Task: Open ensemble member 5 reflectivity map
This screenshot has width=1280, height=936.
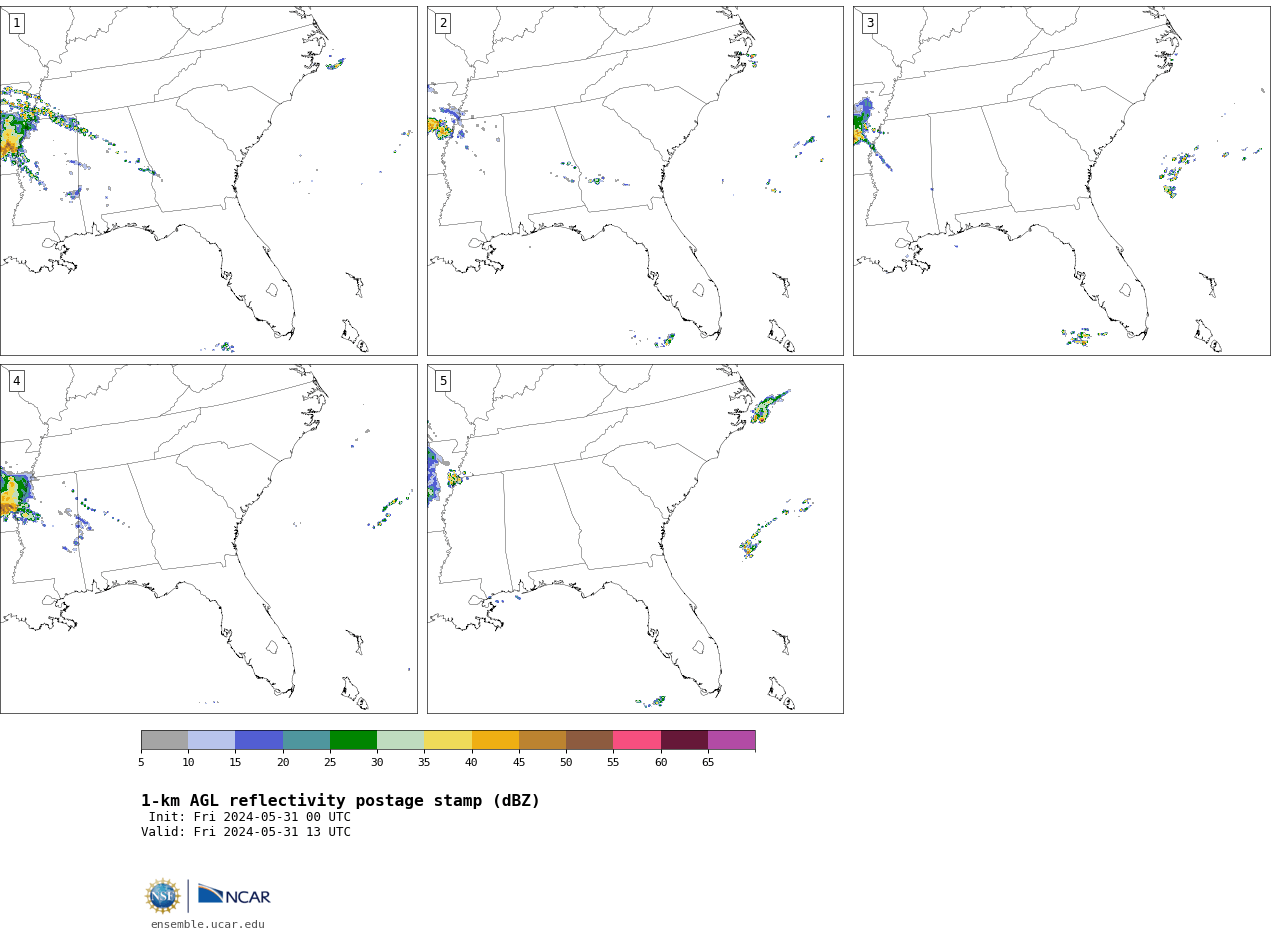Action: click(x=635, y=539)
